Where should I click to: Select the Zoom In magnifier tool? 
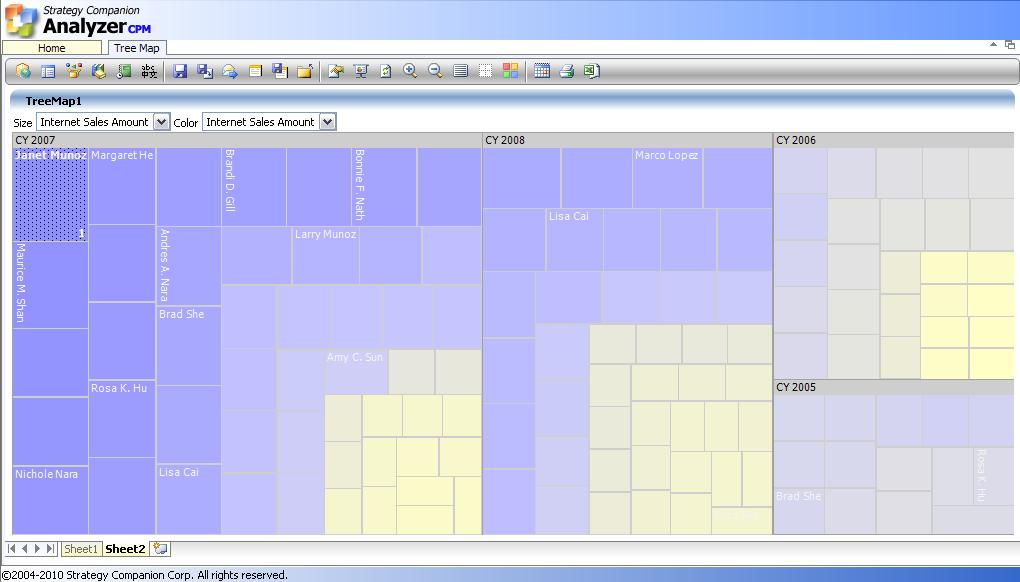coord(410,71)
